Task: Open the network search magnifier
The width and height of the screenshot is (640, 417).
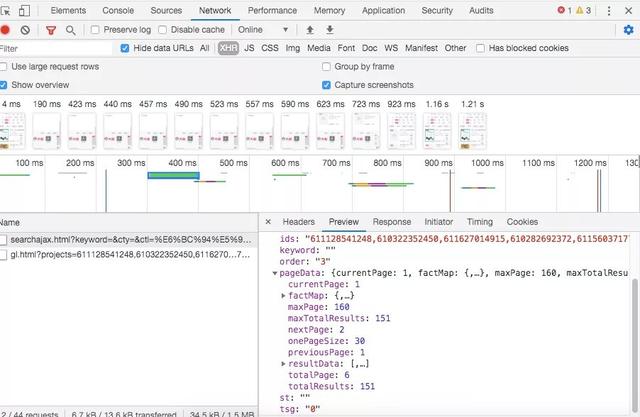Action: tap(71, 30)
